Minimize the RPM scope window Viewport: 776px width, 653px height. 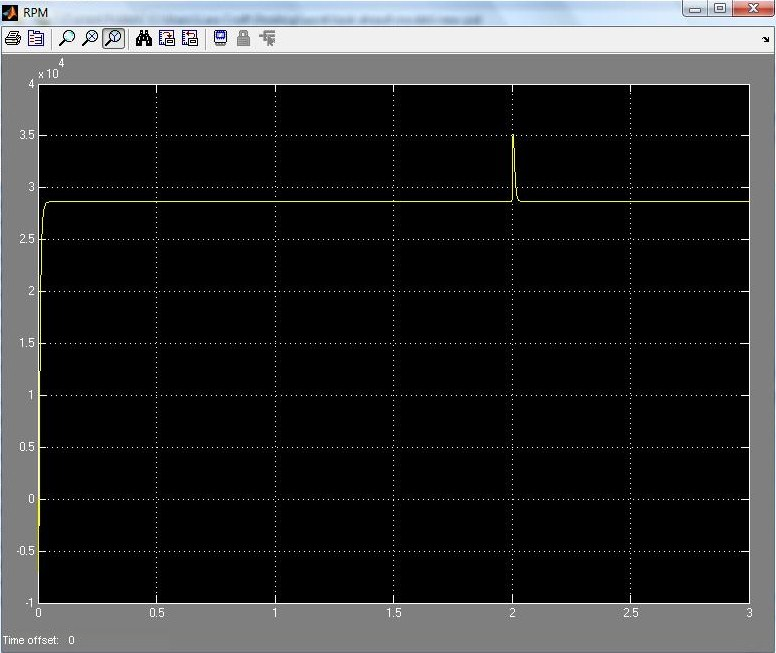tap(696, 9)
